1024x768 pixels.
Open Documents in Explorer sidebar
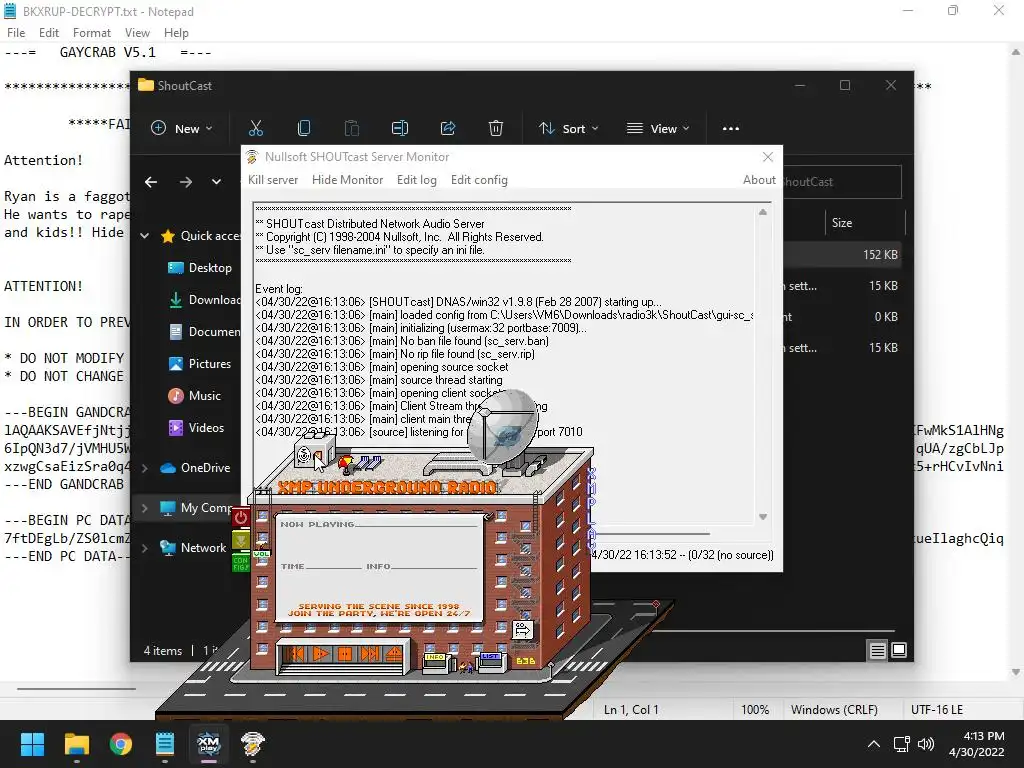point(204,332)
